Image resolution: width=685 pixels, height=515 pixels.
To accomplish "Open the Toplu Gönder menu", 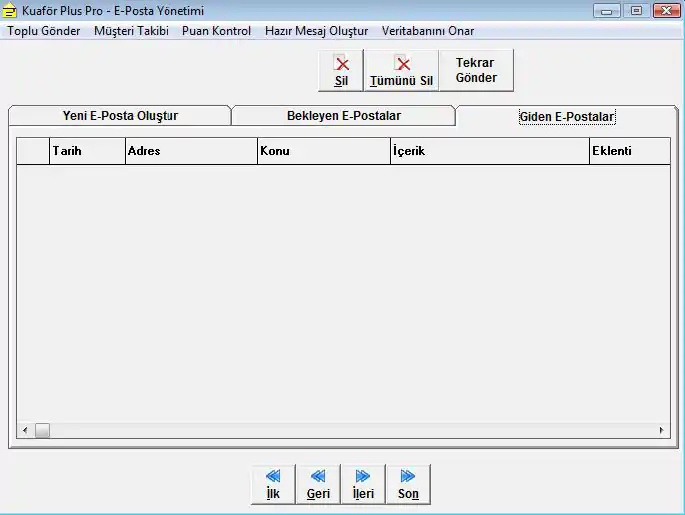I will click(44, 31).
